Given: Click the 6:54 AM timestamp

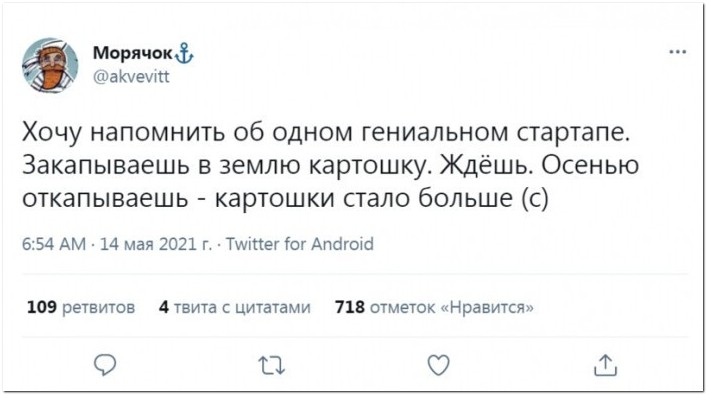Looking at the screenshot, I should point(54,244).
